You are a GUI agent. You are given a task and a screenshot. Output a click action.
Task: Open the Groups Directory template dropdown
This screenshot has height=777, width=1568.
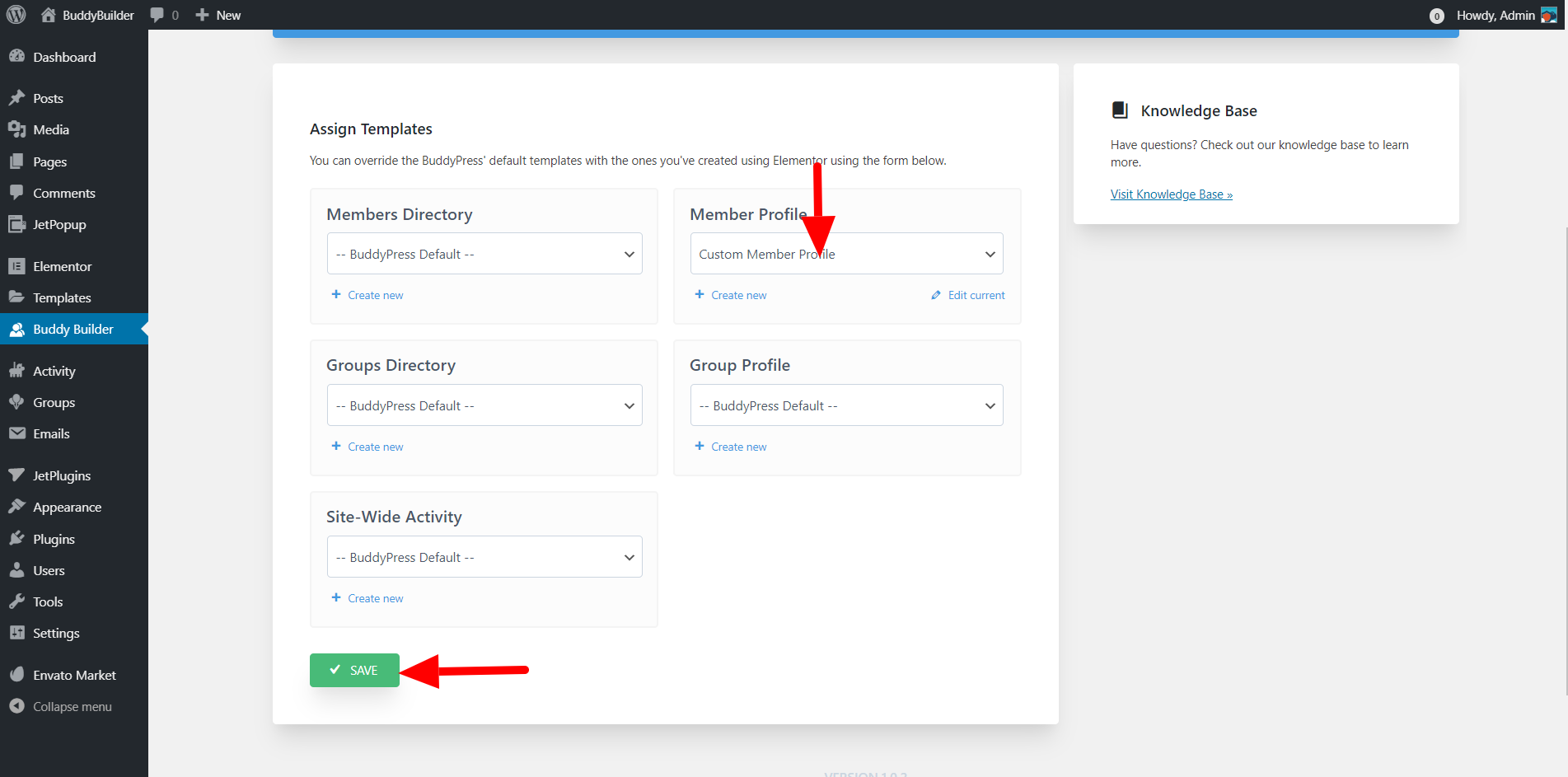pyautogui.click(x=484, y=405)
